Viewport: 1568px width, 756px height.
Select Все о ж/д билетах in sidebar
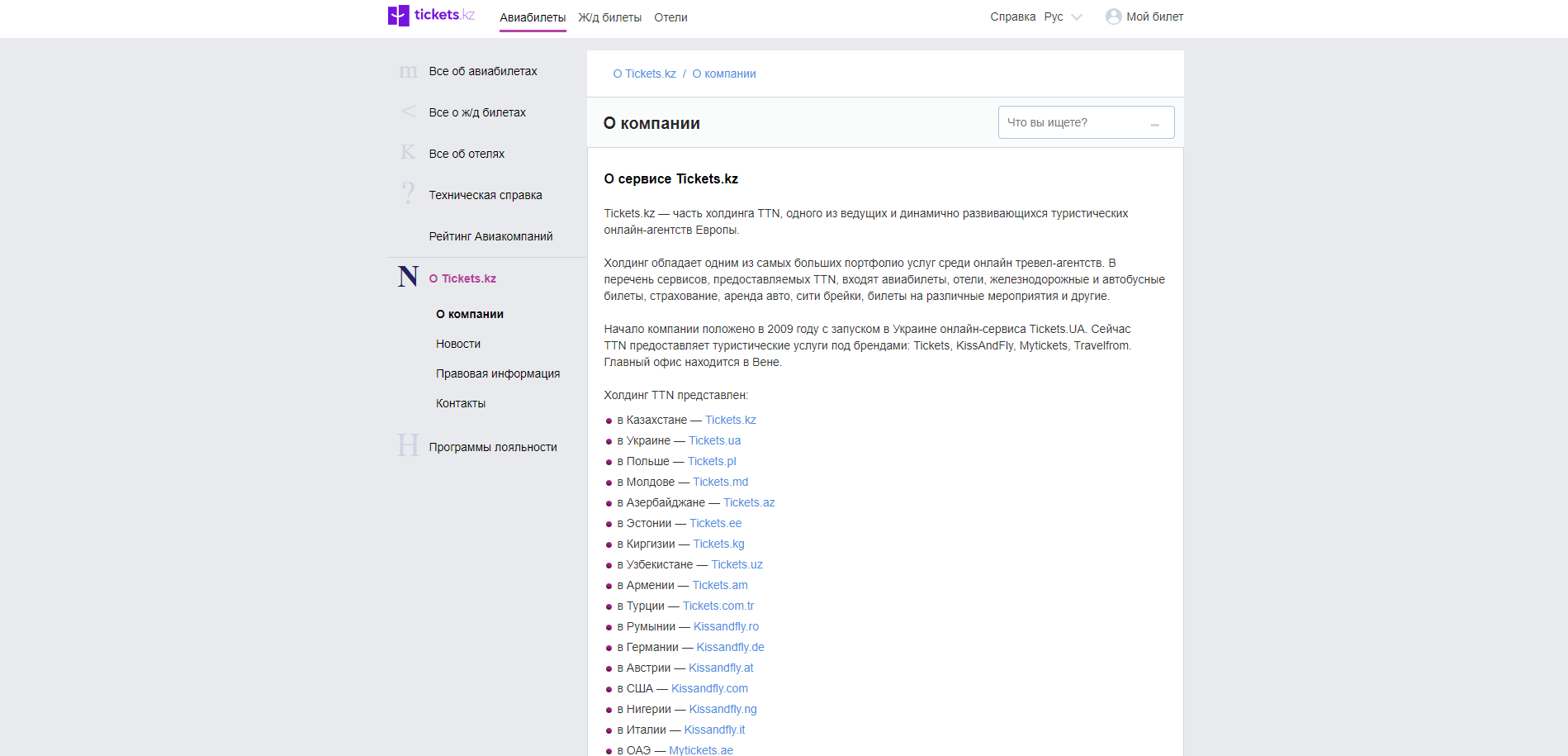pos(477,112)
